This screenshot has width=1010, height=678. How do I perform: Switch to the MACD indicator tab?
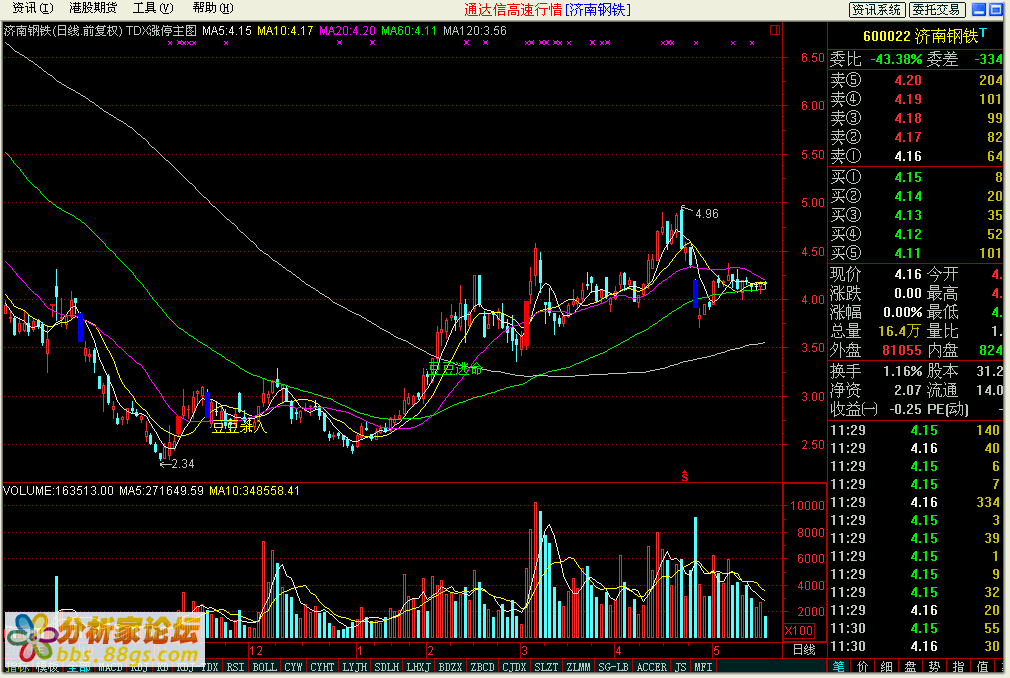[110, 667]
